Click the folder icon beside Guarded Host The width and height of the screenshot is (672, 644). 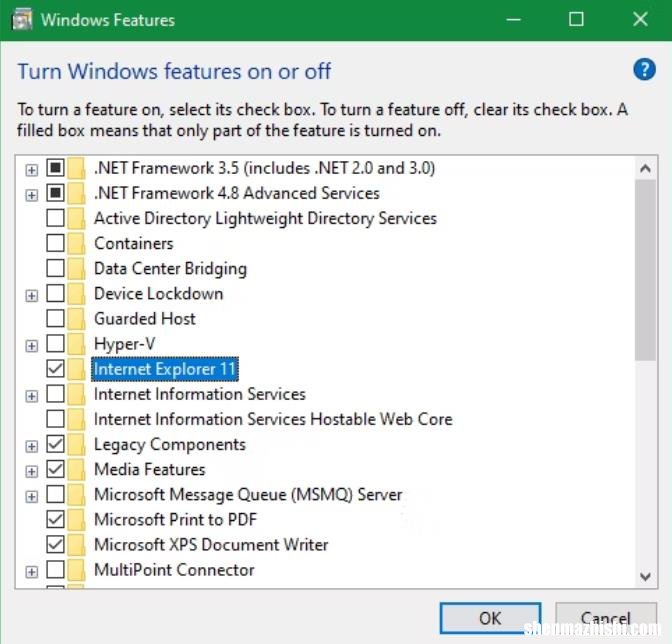pyautogui.click(x=76, y=319)
